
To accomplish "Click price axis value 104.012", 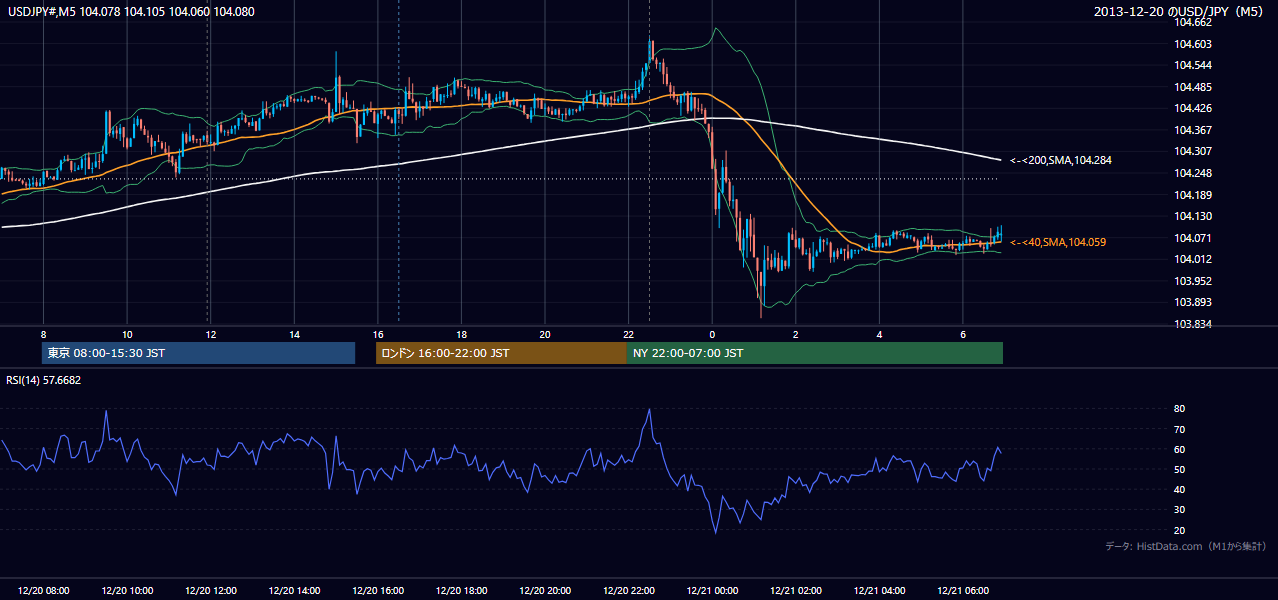I will (1194, 259).
